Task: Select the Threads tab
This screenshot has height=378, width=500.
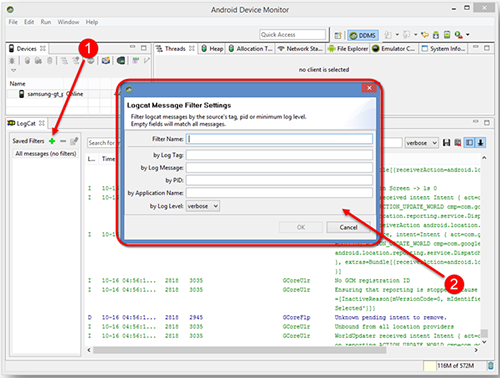Action: pos(175,49)
